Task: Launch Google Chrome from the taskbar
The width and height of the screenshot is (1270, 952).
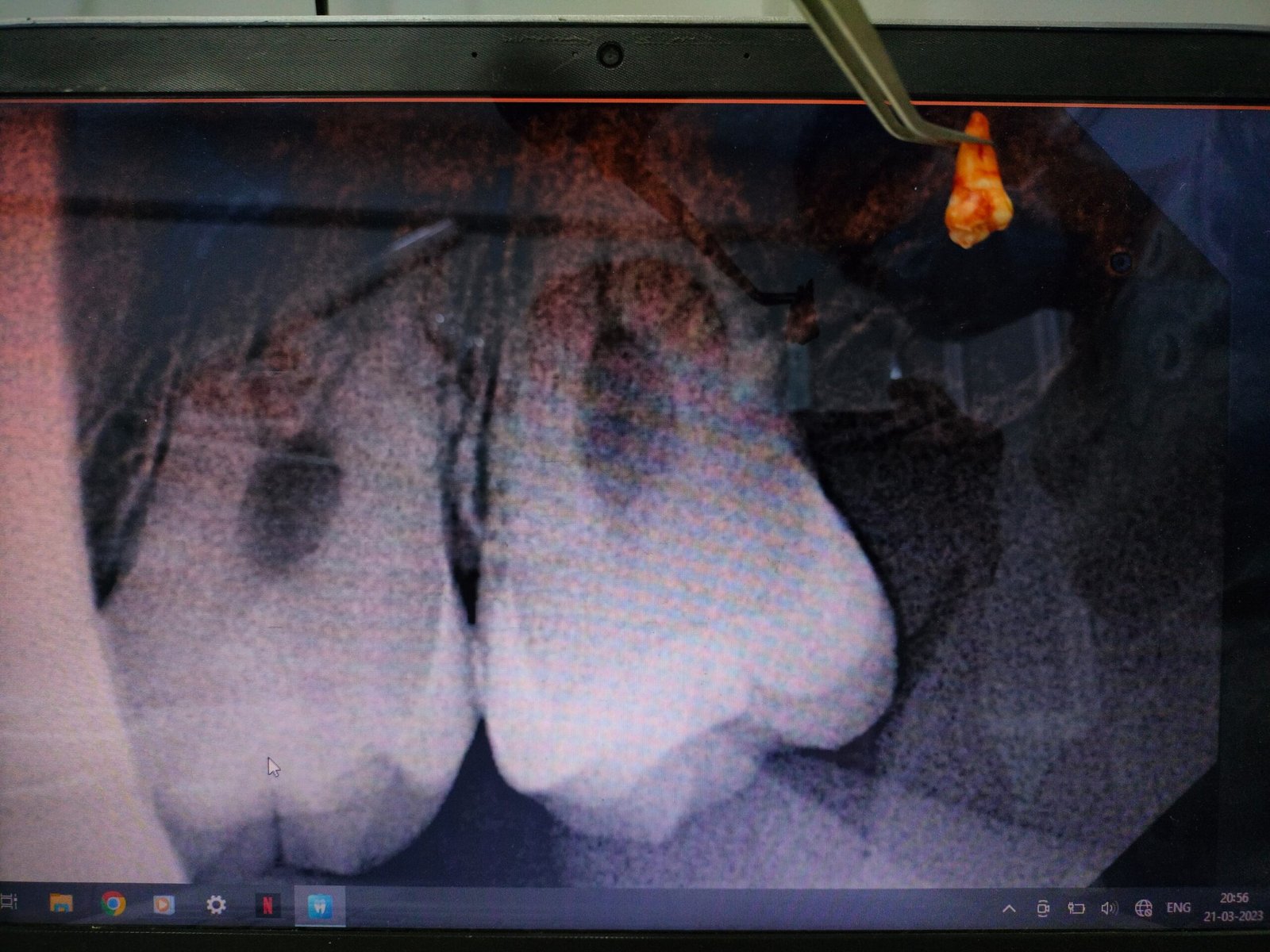Action: 113,904
